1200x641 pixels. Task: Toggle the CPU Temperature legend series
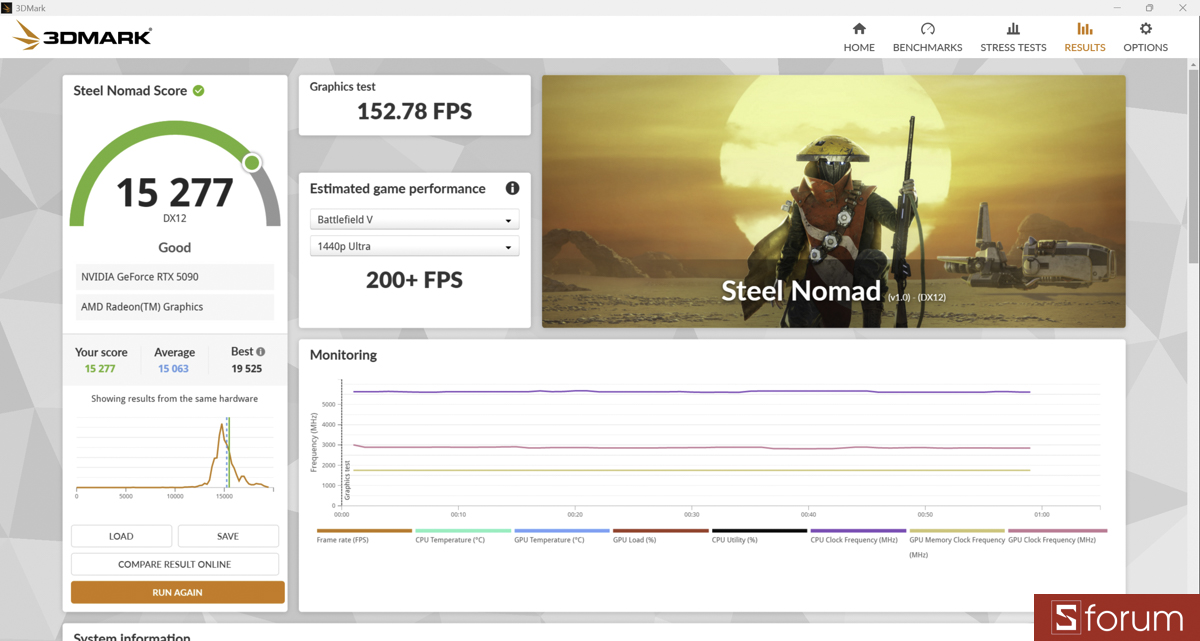(463, 536)
